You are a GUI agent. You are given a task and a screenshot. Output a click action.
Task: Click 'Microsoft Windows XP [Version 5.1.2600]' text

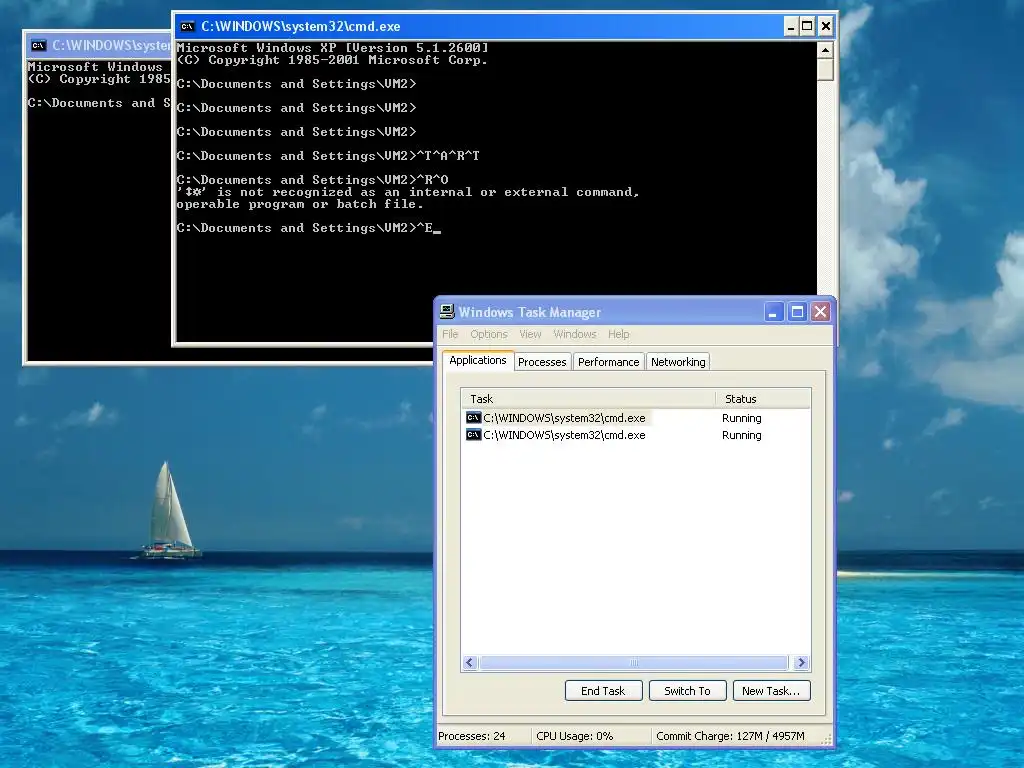coord(332,48)
